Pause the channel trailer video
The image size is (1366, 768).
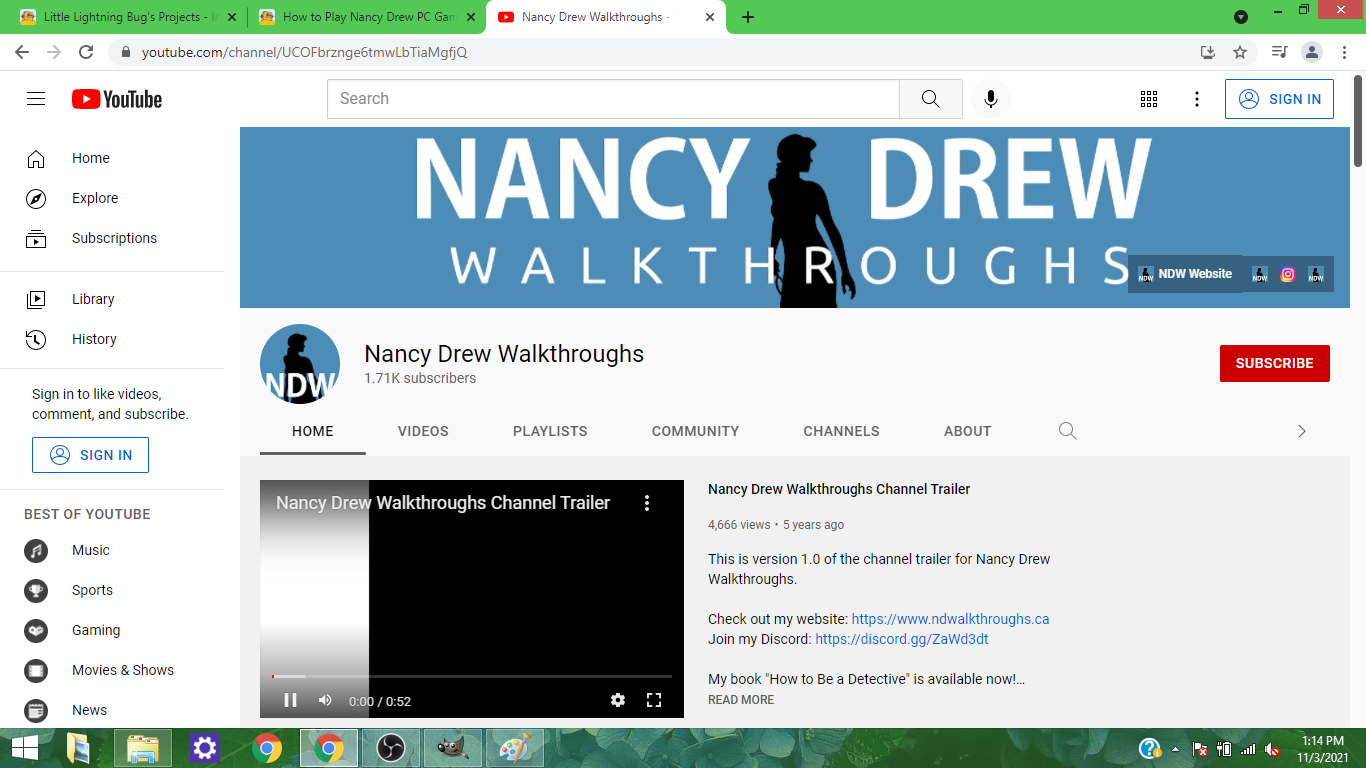(x=290, y=700)
